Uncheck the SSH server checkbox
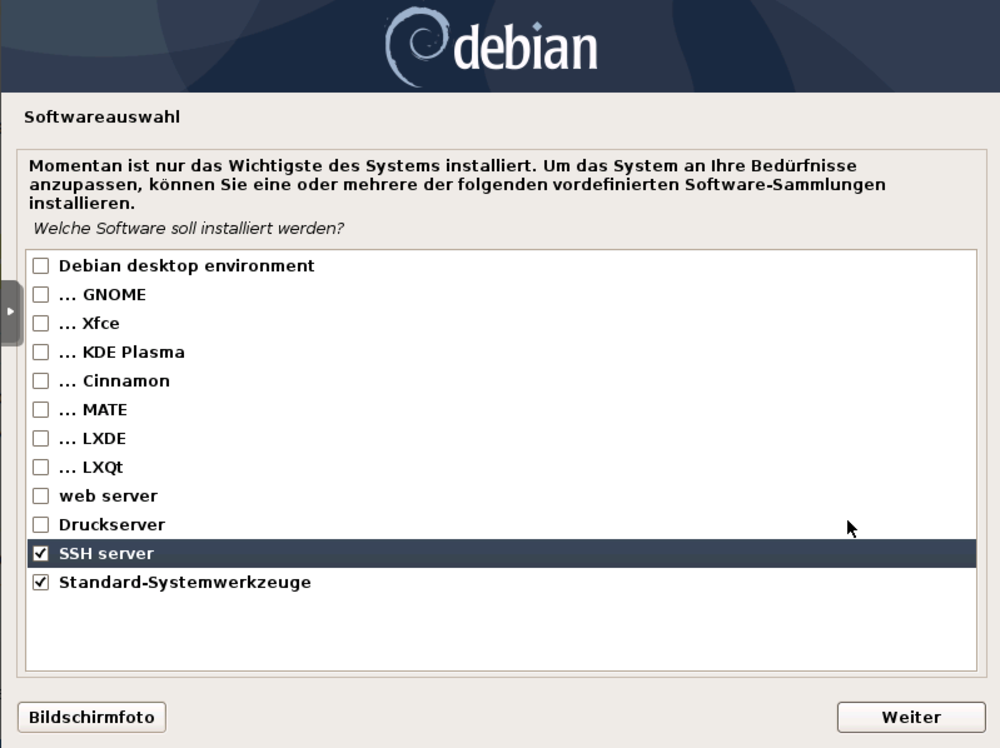This screenshot has height=748, width=1000. [x=41, y=554]
